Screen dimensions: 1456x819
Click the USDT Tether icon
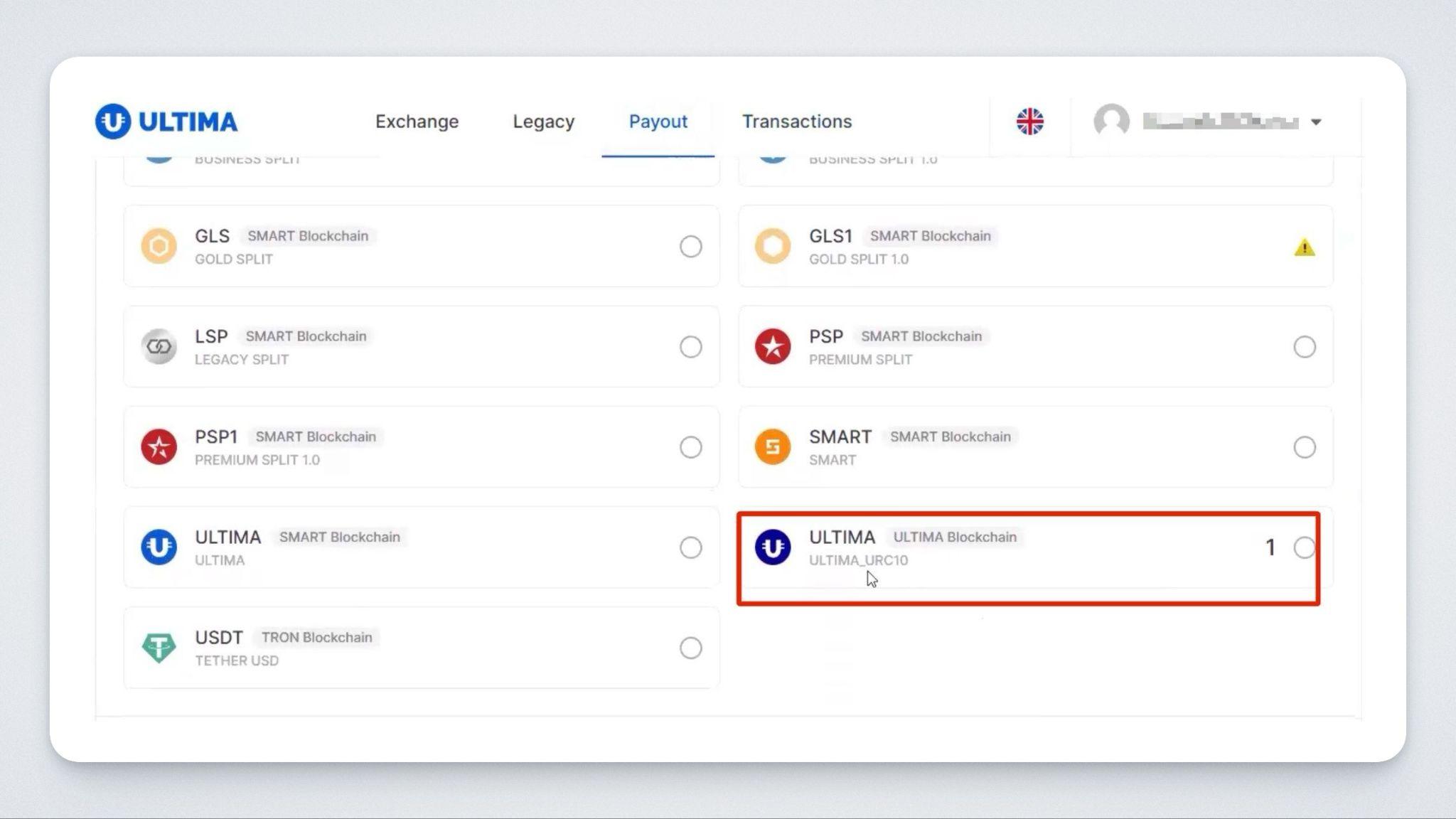pyautogui.click(x=159, y=648)
